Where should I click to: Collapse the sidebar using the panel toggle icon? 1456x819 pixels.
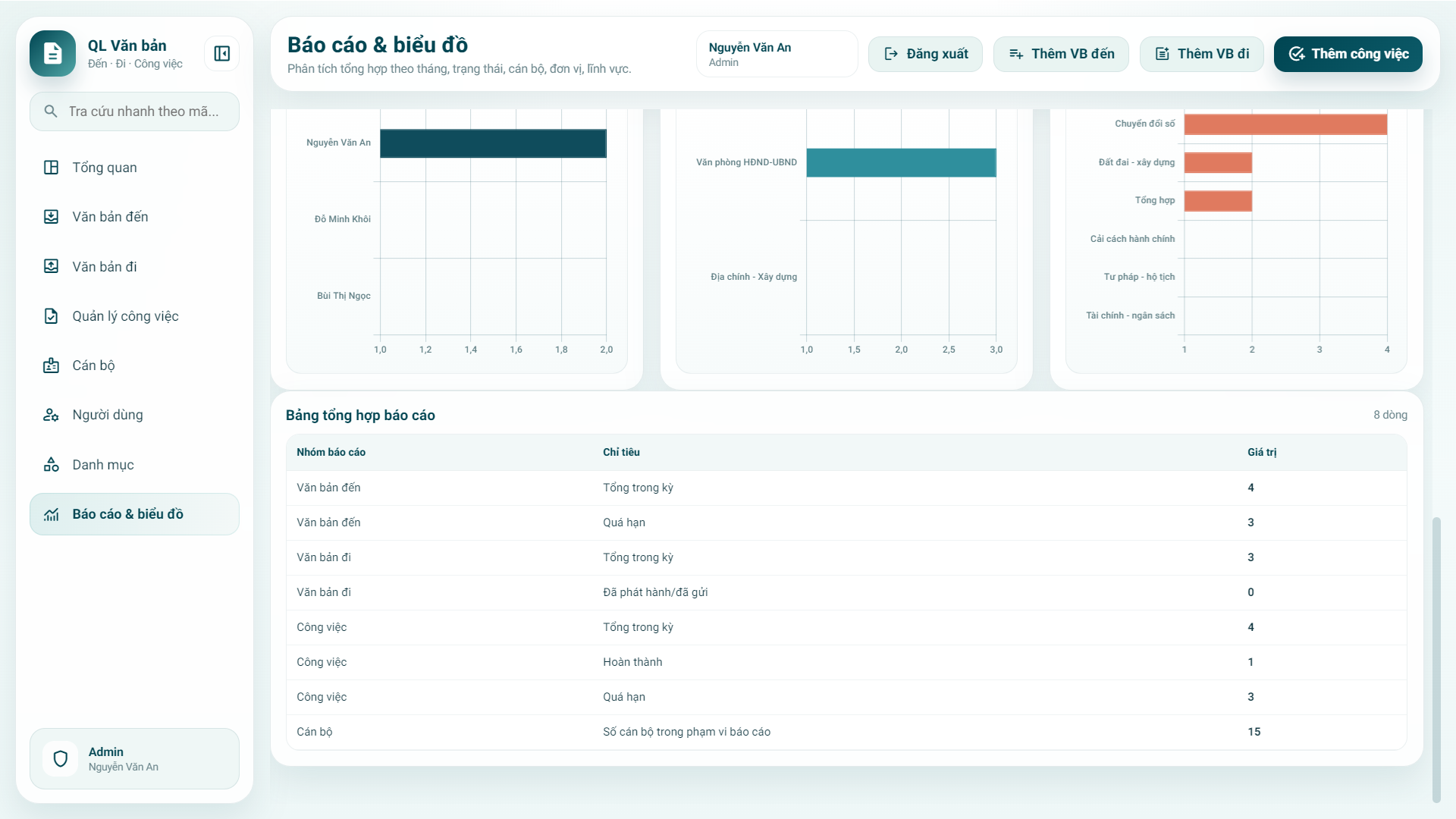click(221, 54)
